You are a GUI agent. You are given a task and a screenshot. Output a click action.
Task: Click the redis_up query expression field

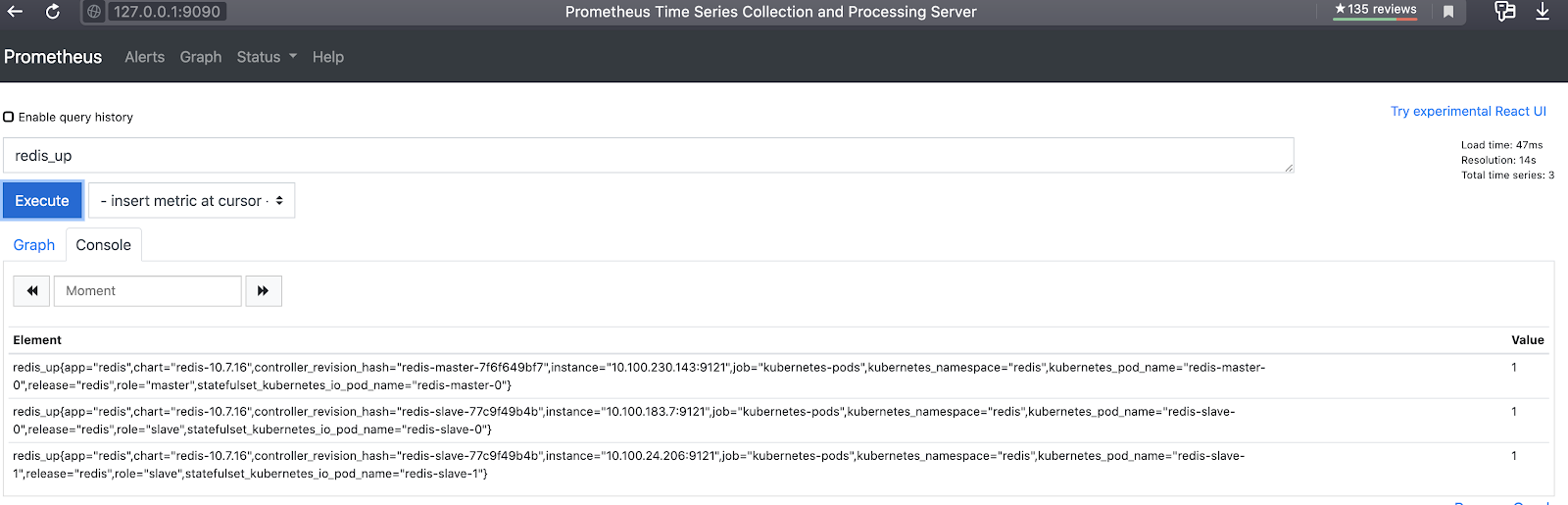pyautogui.click(x=649, y=156)
